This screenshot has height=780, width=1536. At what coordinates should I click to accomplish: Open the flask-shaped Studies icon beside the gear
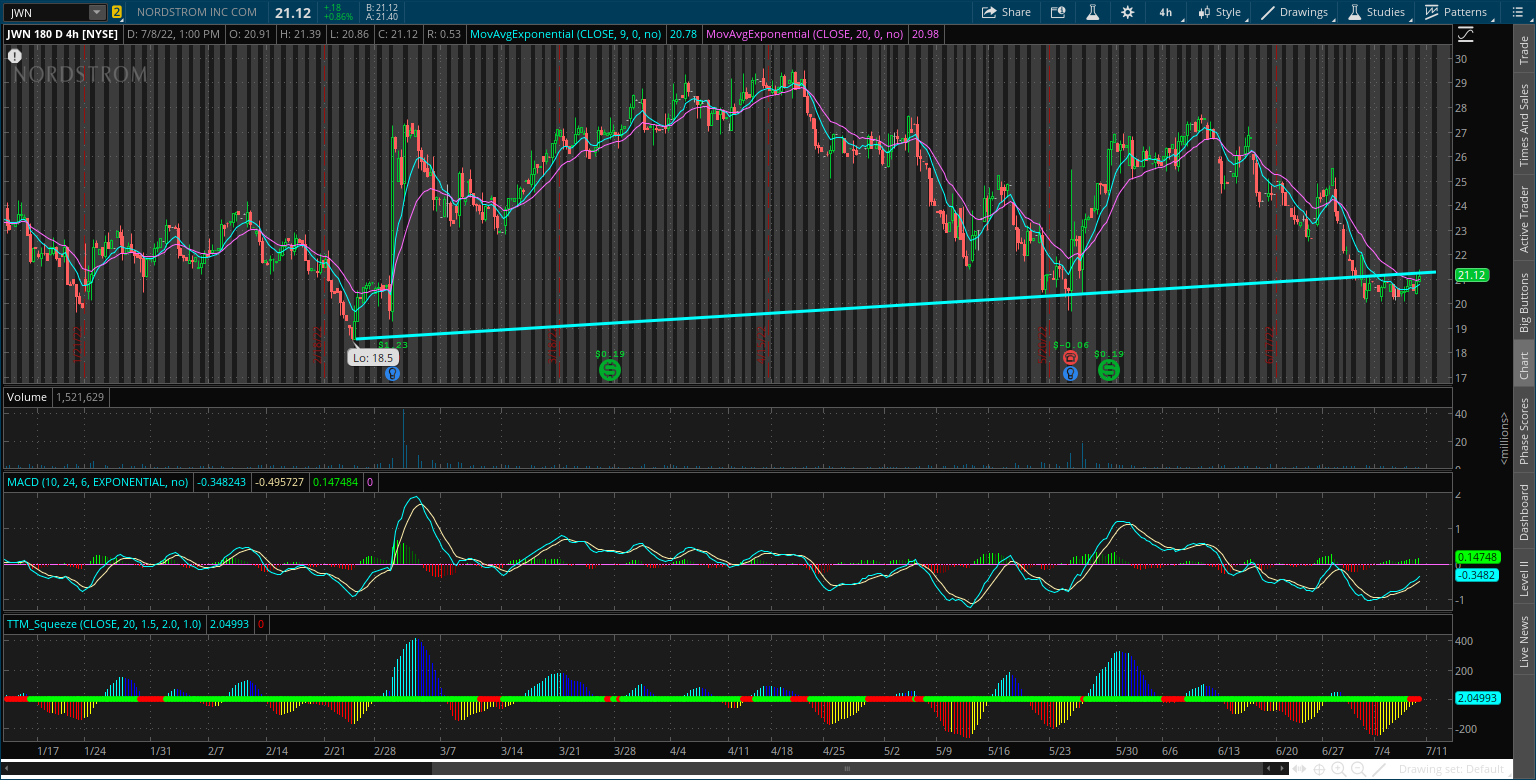pyautogui.click(x=1092, y=12)
